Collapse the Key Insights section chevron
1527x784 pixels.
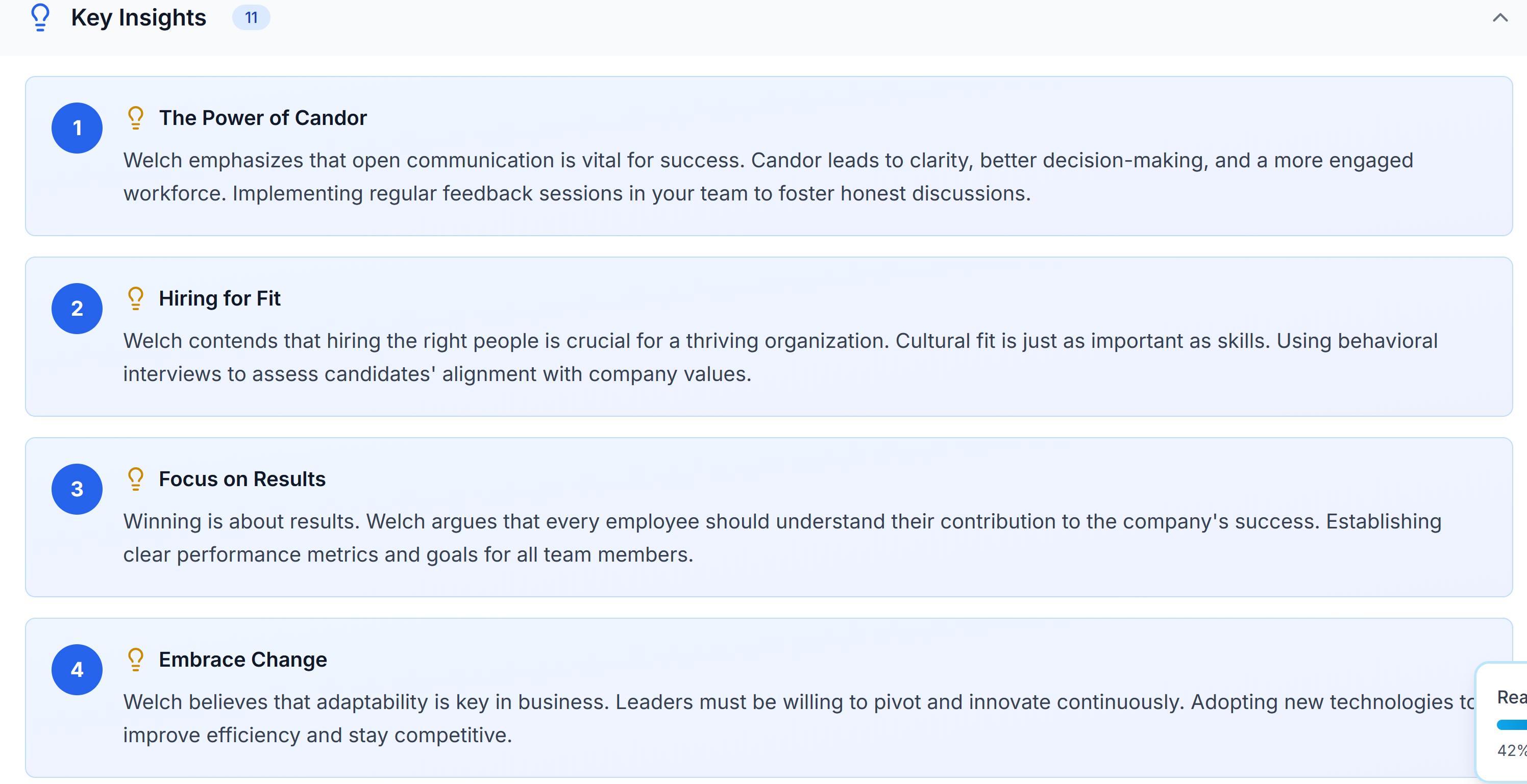coord(1499,18)
